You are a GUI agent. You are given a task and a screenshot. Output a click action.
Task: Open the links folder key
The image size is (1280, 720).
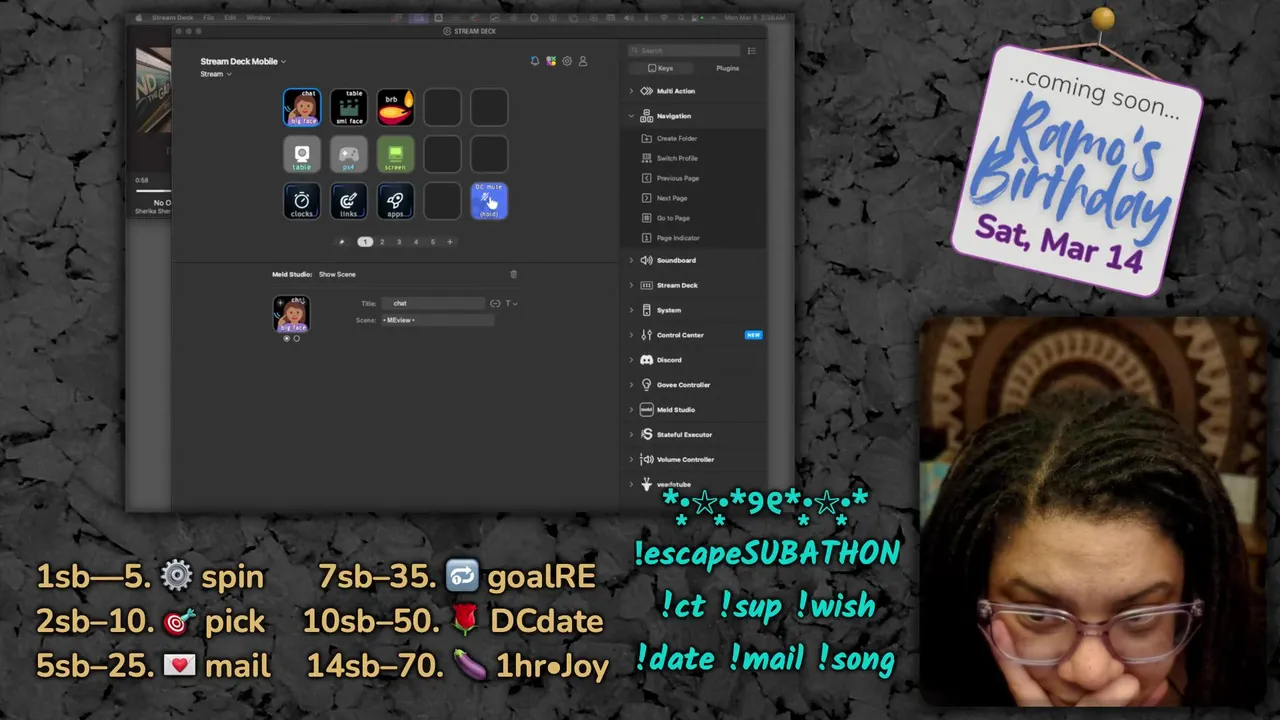pyautogui.click(x=349, y=202)
